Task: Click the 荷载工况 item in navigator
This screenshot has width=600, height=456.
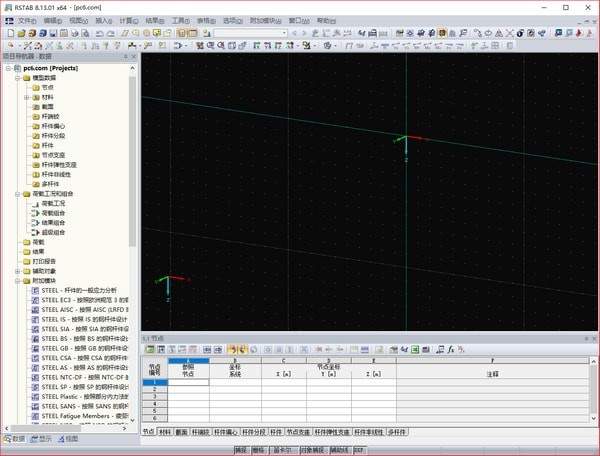Action: (x=52, y=203)
